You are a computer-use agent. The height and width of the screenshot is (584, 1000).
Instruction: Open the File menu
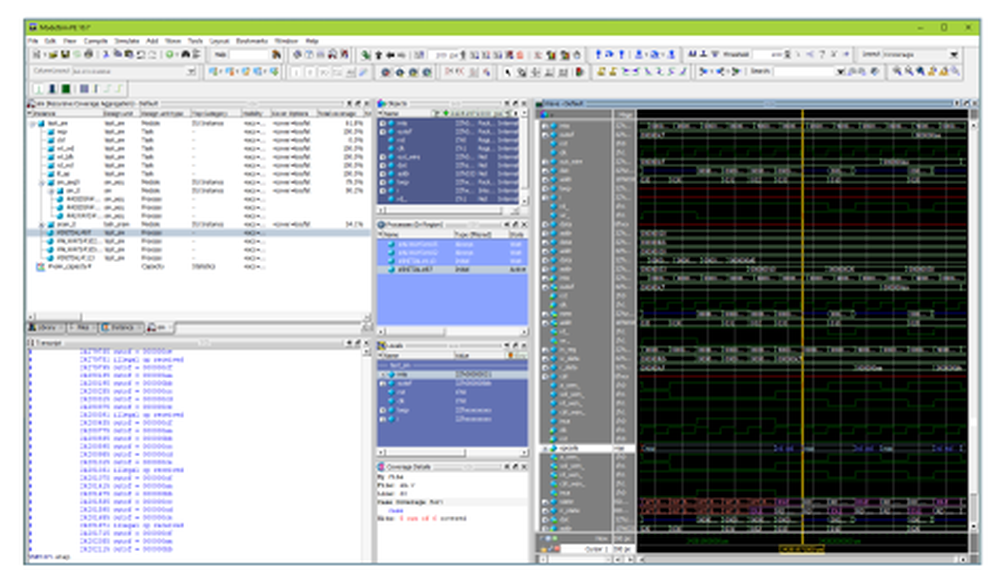click(33, 41)
